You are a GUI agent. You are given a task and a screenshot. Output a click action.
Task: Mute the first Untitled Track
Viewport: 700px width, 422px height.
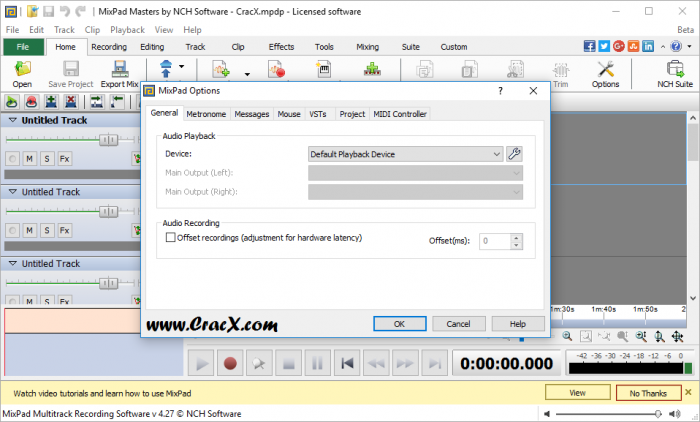point(29,159)
